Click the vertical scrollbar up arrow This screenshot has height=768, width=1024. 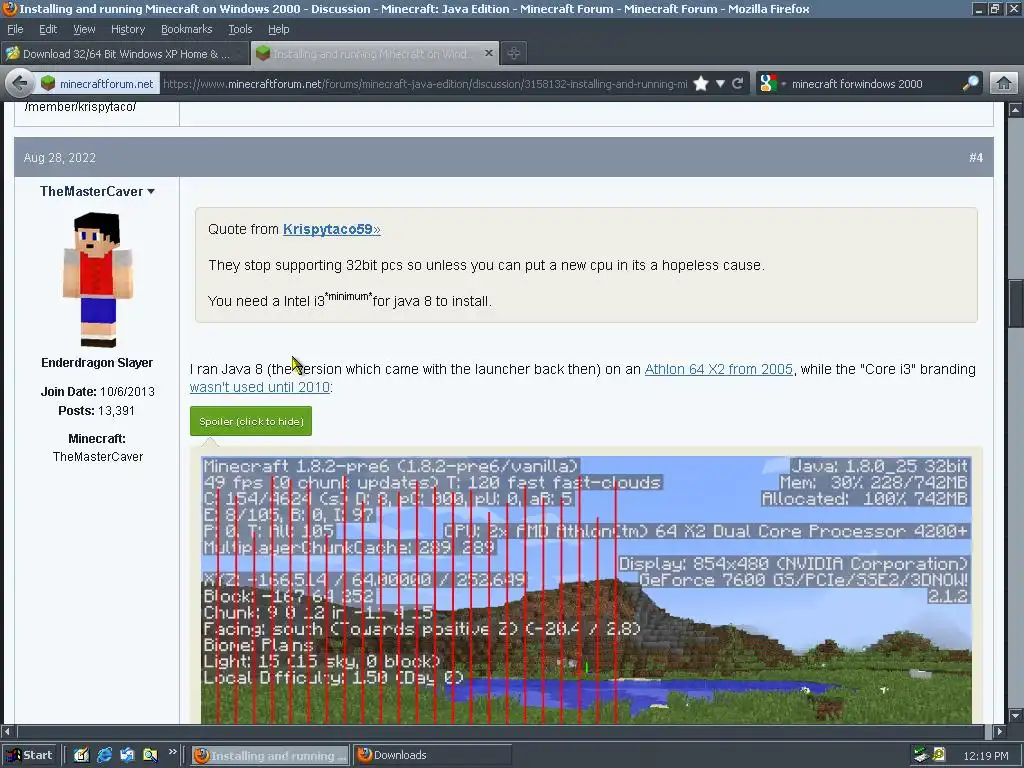point(1015,110)
